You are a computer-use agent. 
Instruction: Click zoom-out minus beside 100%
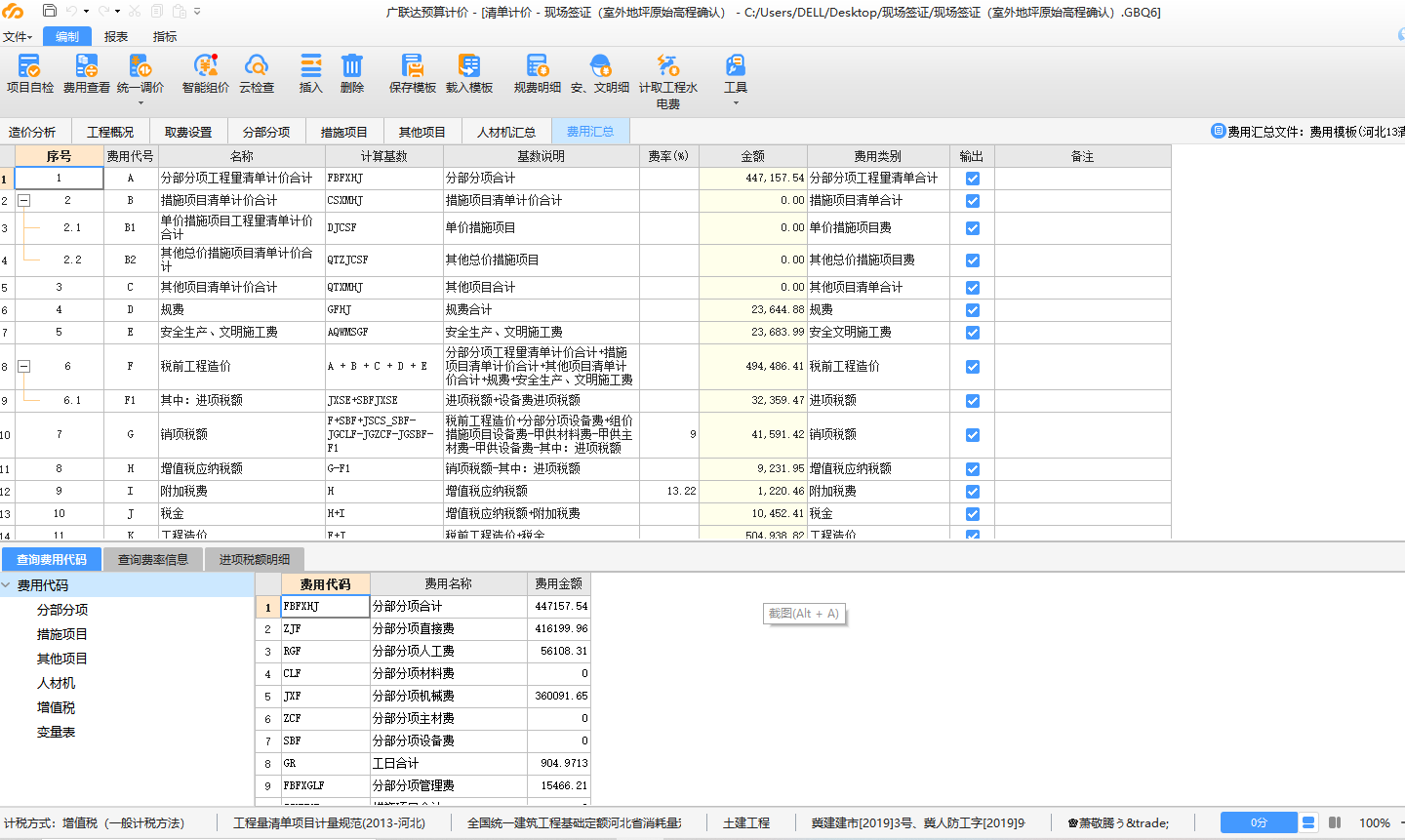[x=1402, y=822]
